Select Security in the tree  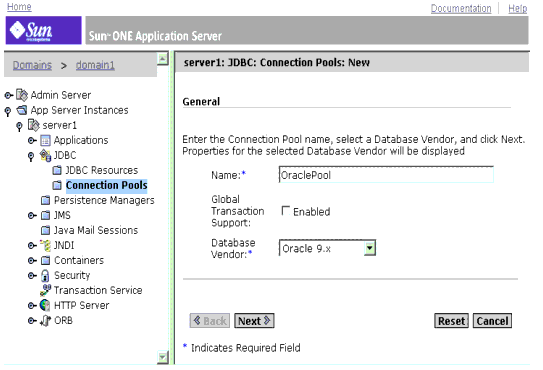[x=72, y=275]
